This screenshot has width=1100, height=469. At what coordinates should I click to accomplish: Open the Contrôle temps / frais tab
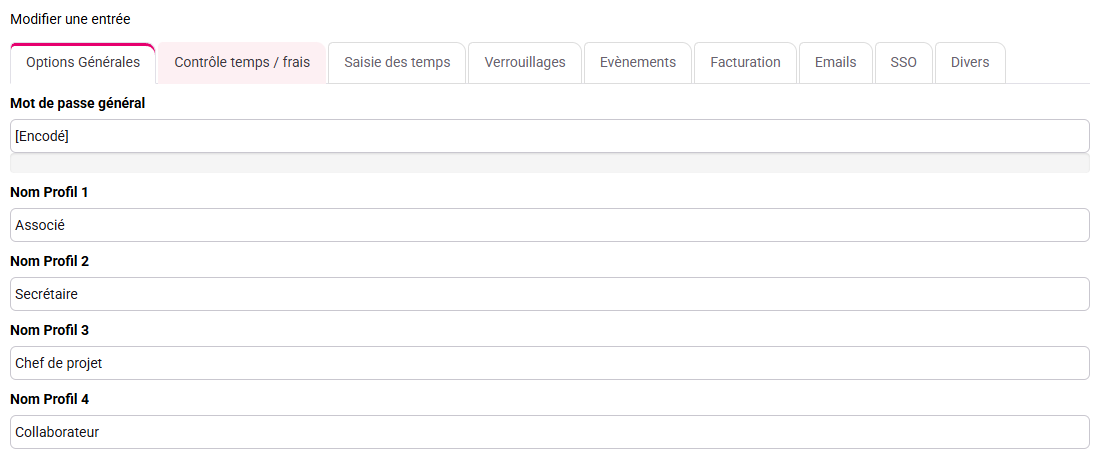(242, 63)
